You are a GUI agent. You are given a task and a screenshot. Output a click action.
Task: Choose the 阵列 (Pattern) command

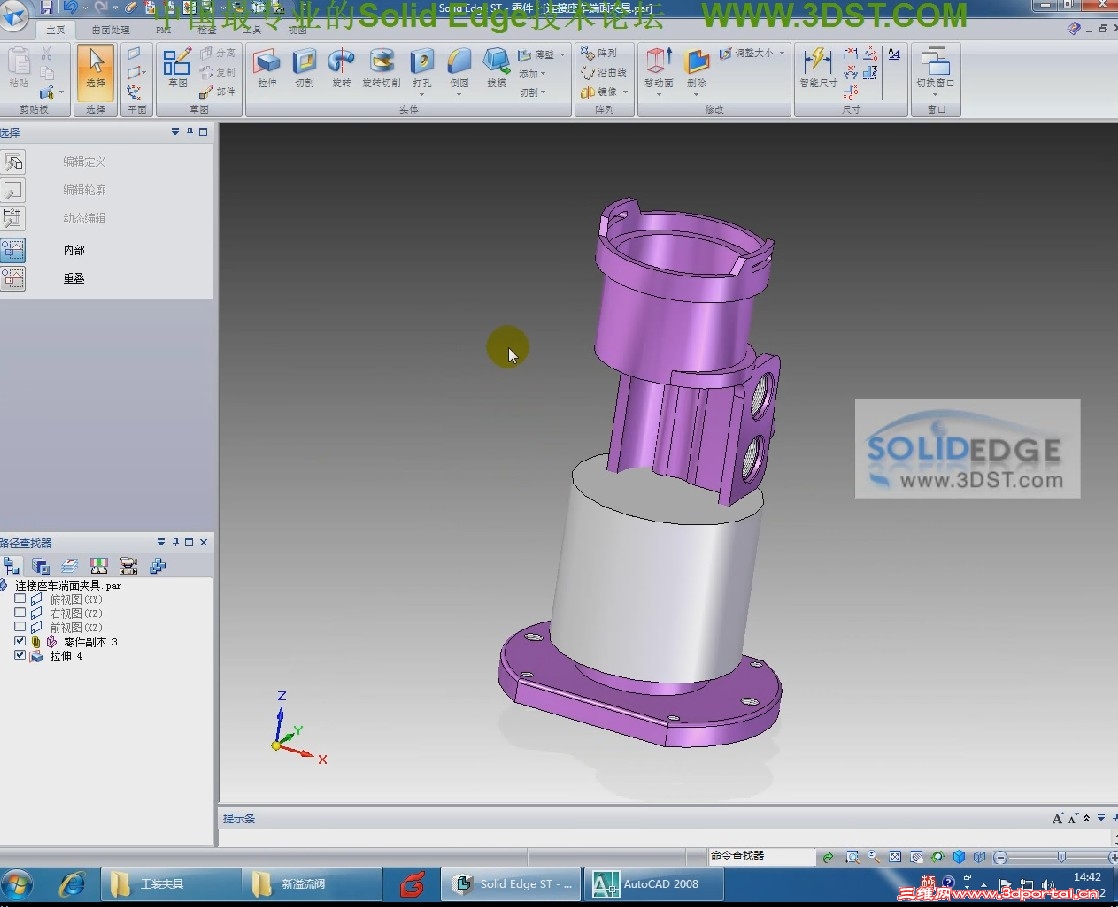pos(599,53)
